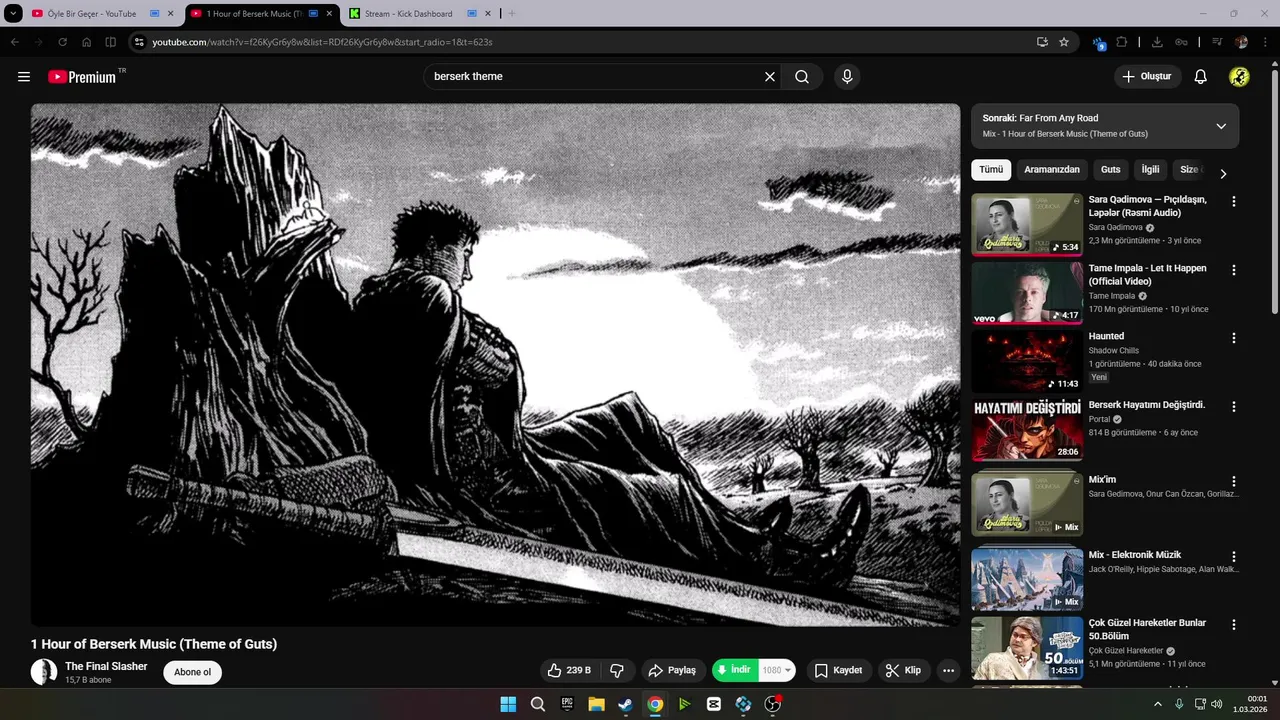This screenshot has height=720, width=1280.
Task: Open the Chrome profile avatar
Action: [1241, 42]
